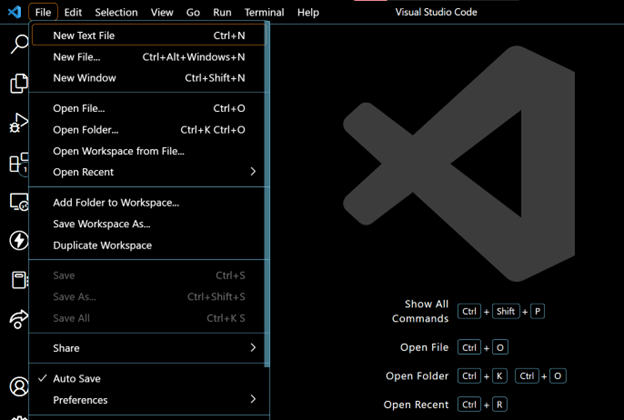Click the disabled Save As... entry
Viewport: 624px width, 420px height.
147,297
